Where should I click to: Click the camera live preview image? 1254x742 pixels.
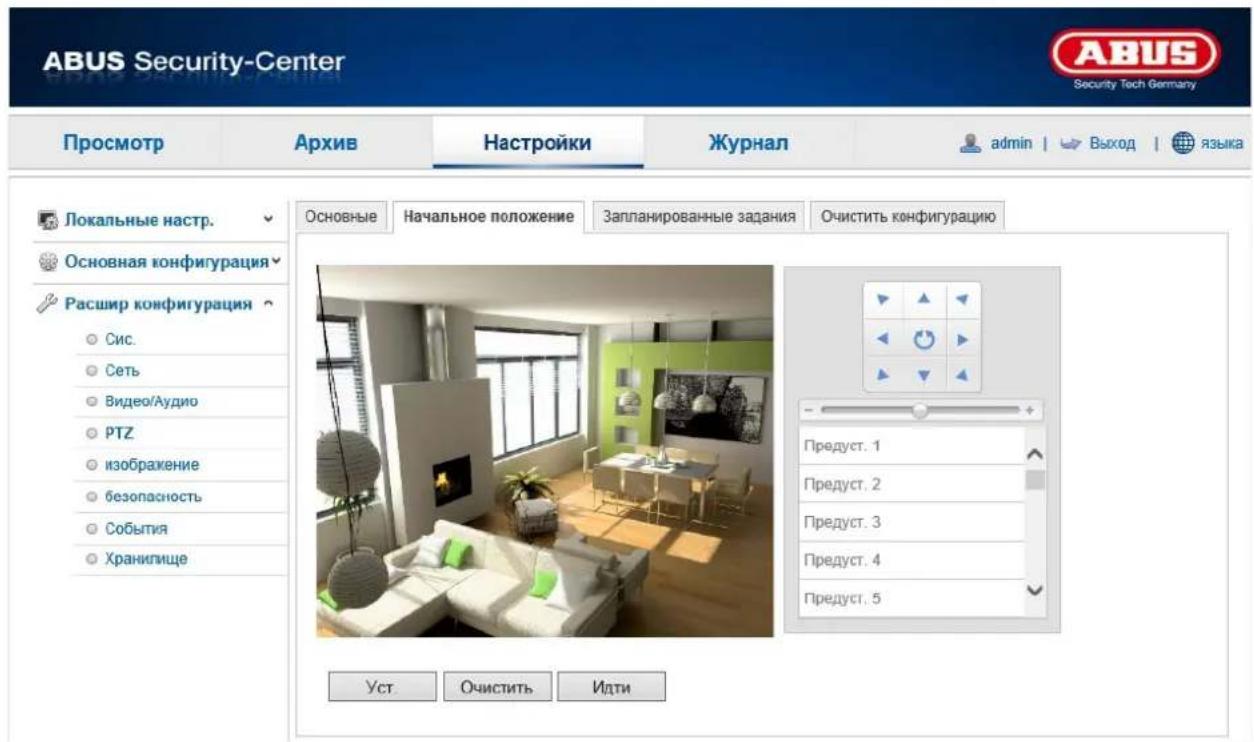[x=545, y=451]
